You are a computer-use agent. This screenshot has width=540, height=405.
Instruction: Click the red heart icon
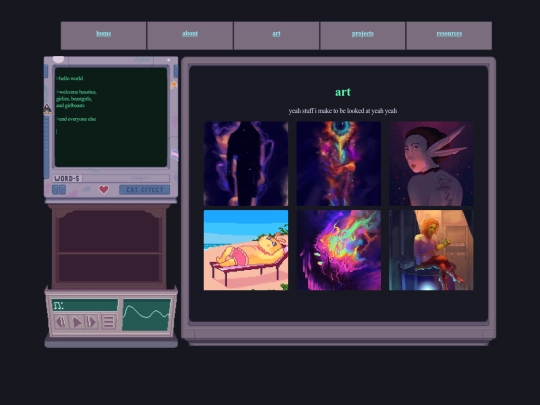coord(104,189)
